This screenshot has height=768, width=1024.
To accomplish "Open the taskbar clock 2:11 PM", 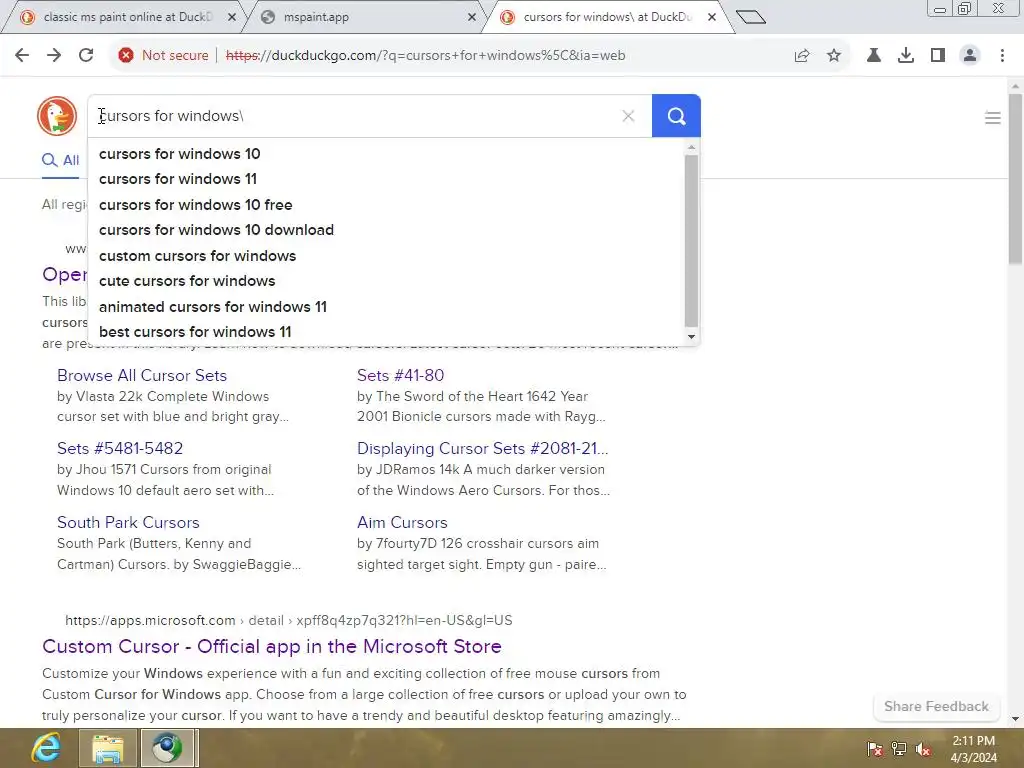I will pyautogui.click(x=973, y=749).
